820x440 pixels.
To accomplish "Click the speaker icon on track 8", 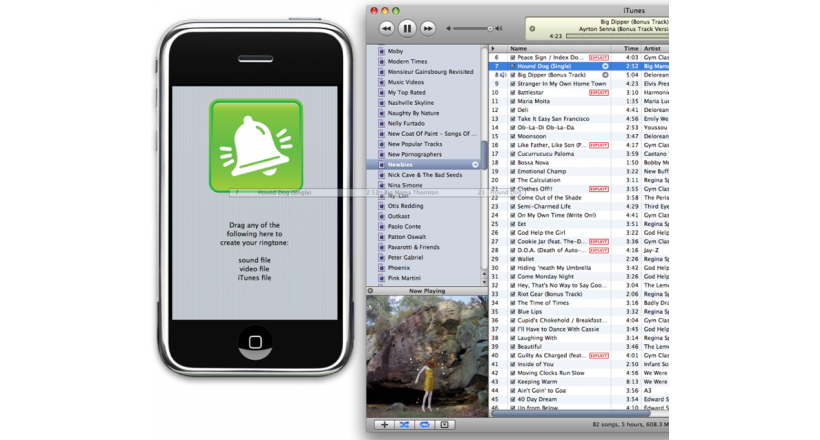I will 503,75.
